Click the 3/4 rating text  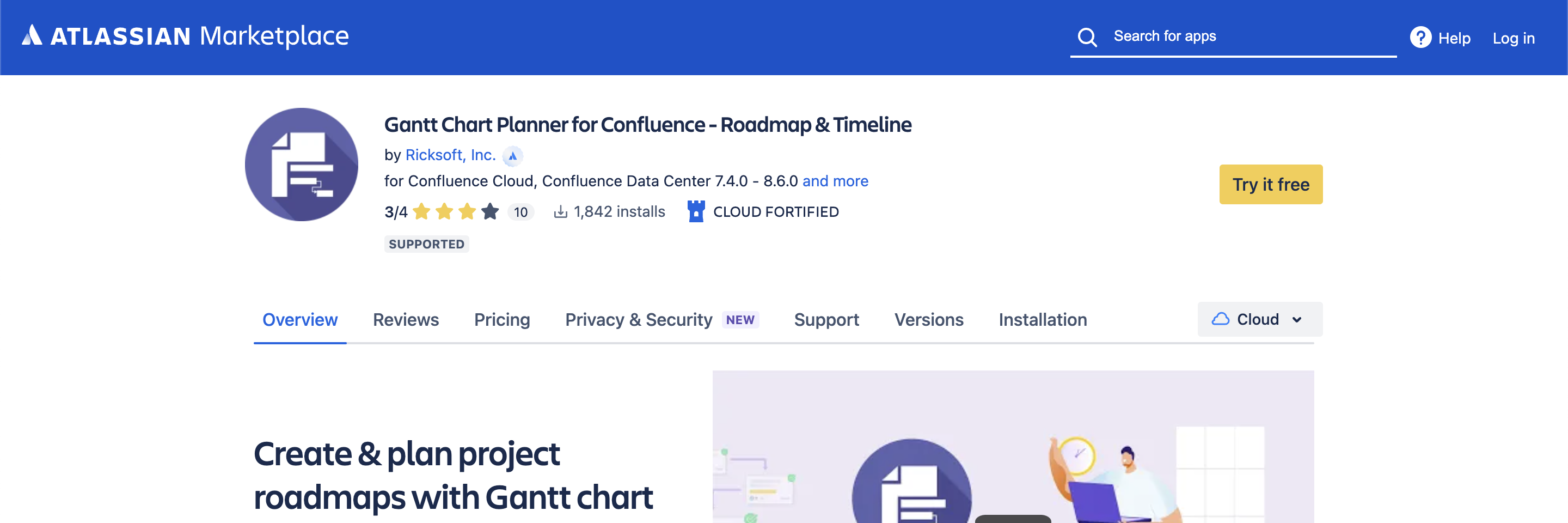pos(396,212)
